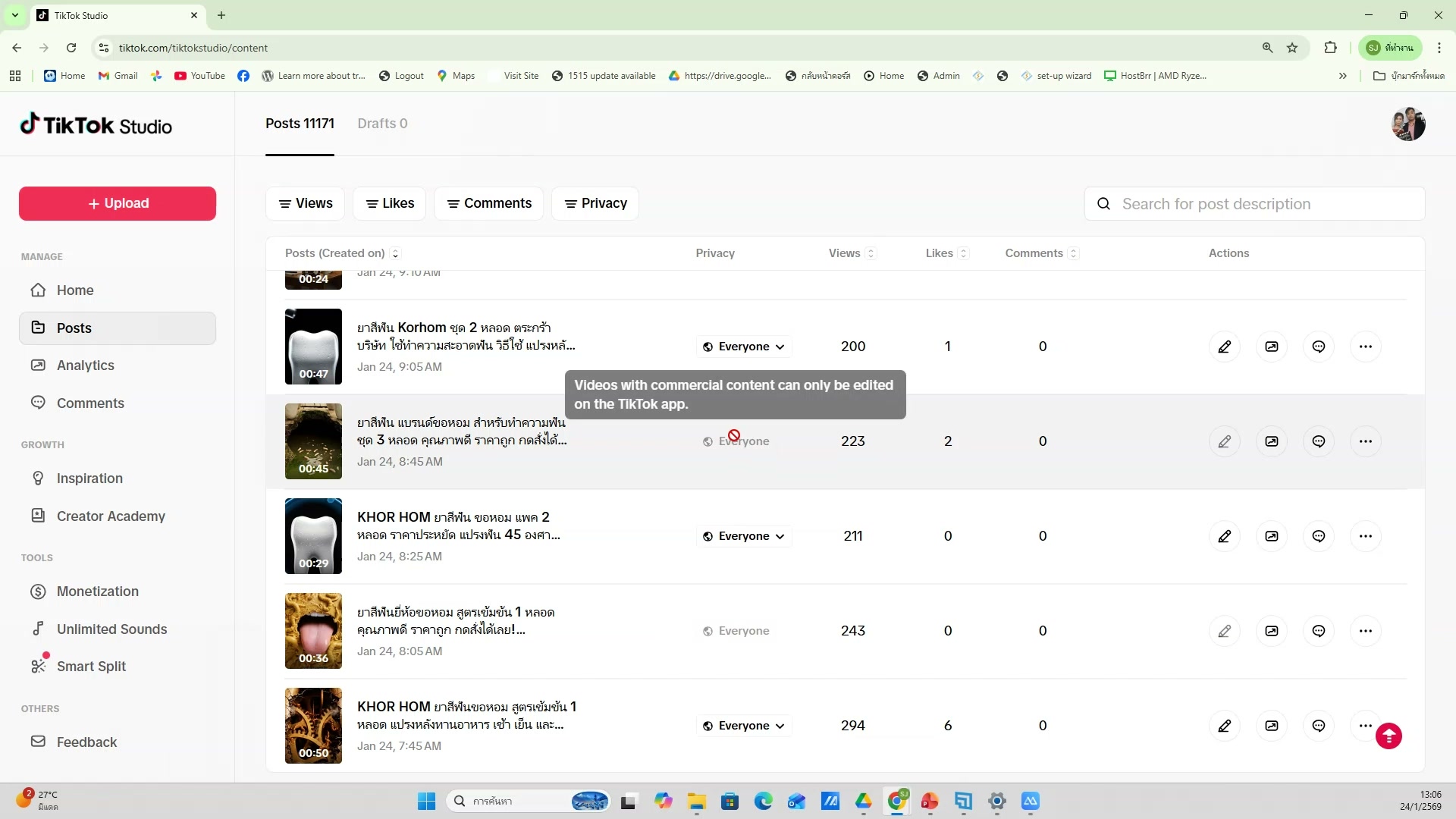Open Everyone privacy dropdown for the 200-views post
This screenshot has height=819, width=1456.
coord(744,347)
